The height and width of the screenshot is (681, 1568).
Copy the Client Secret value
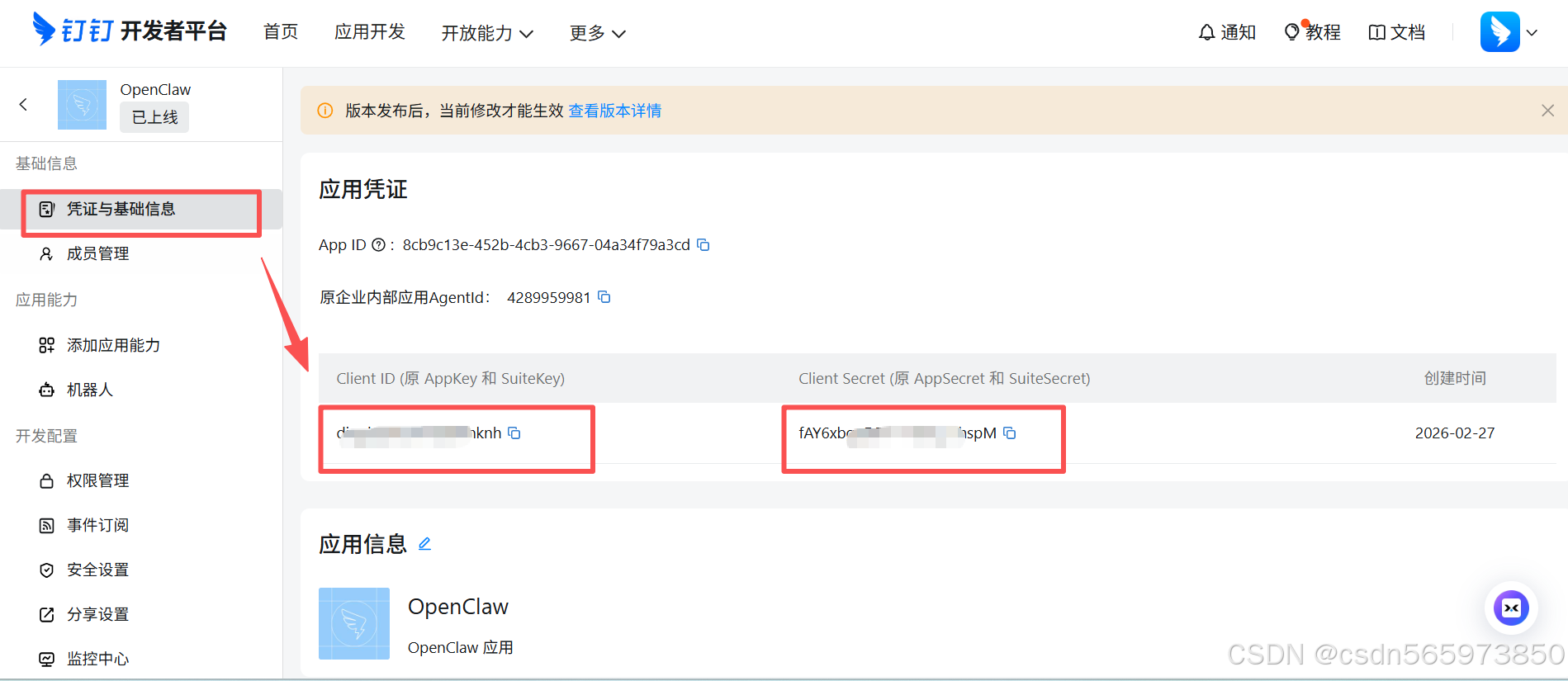pos(1010,433)
